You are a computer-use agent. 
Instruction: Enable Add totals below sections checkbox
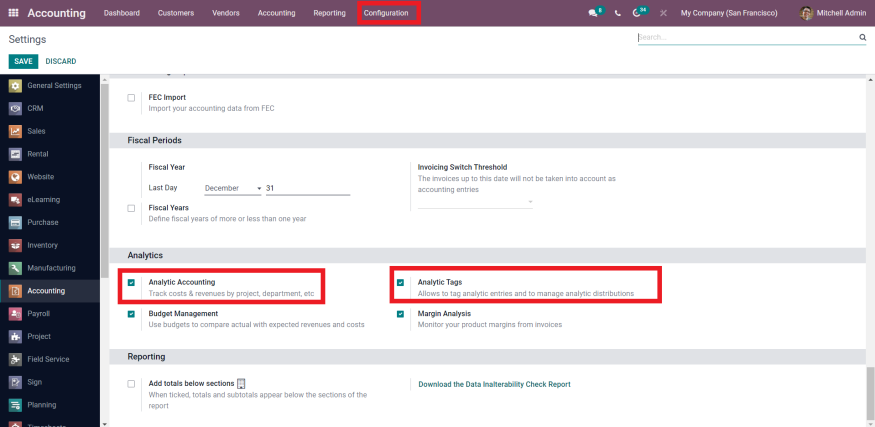pos(131,384)
